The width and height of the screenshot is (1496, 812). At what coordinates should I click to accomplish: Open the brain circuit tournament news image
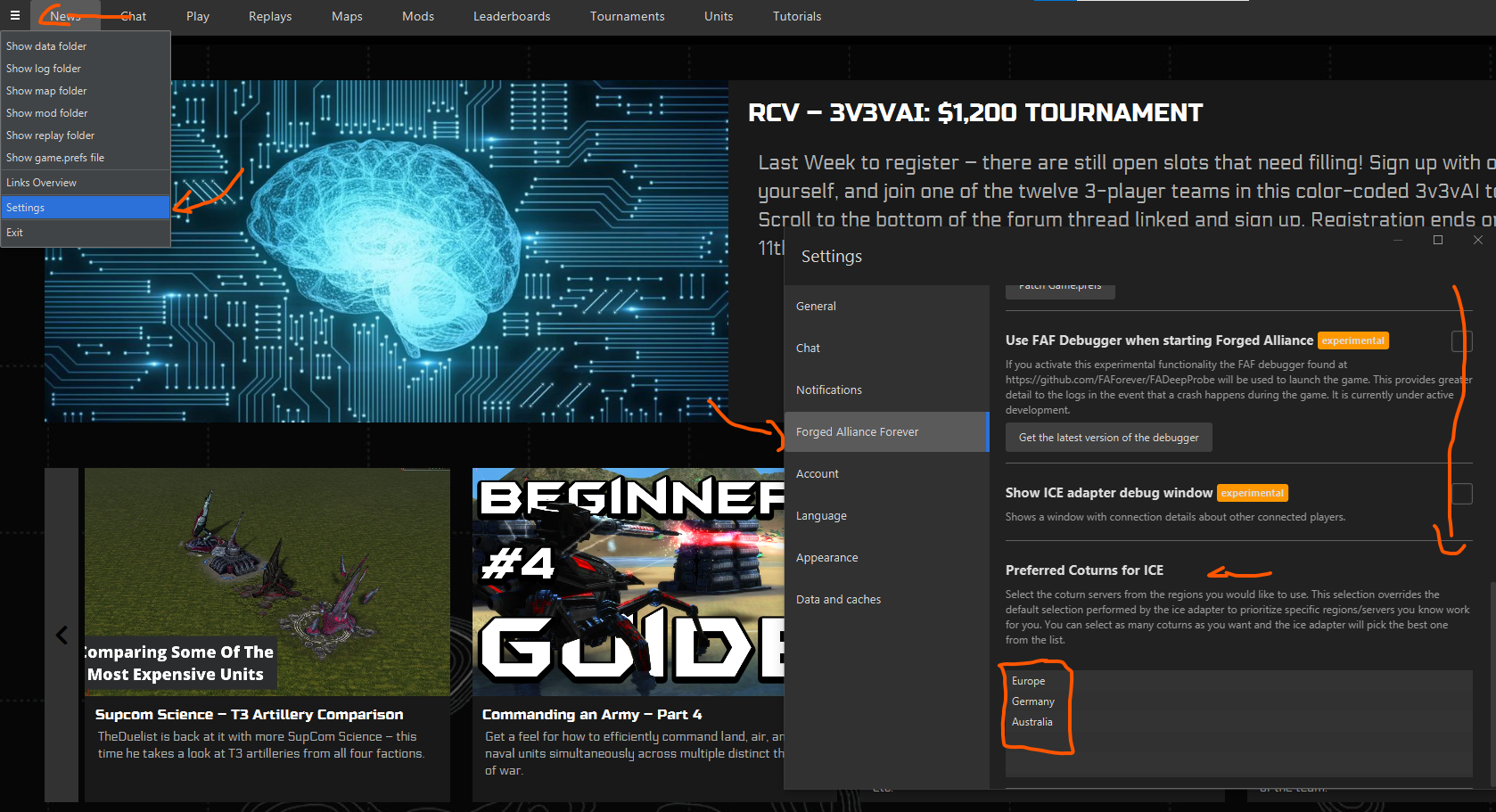tap(387, 251)
